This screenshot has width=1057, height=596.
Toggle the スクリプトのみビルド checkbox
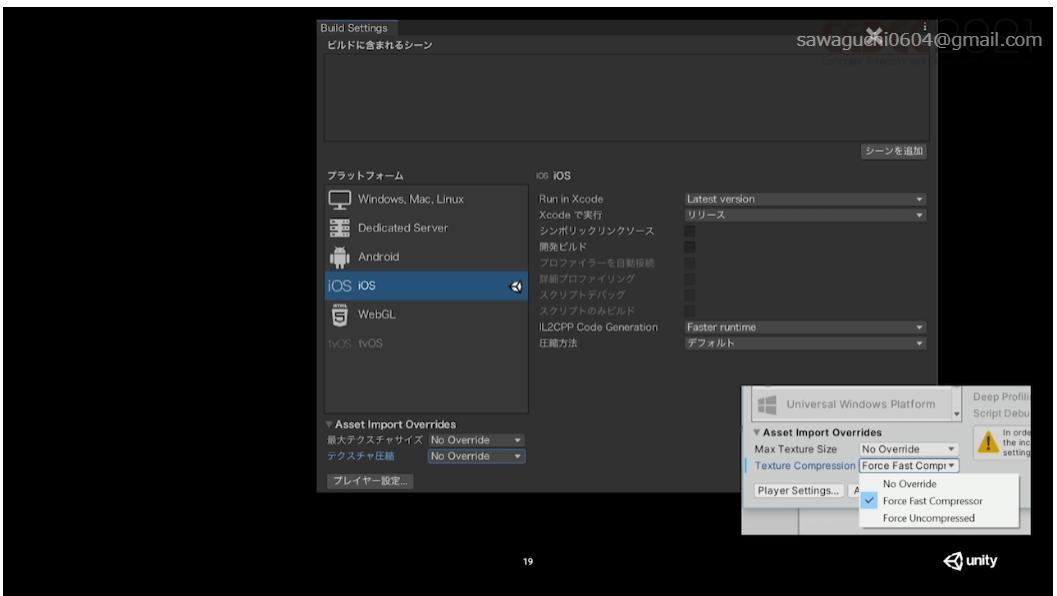690,311
